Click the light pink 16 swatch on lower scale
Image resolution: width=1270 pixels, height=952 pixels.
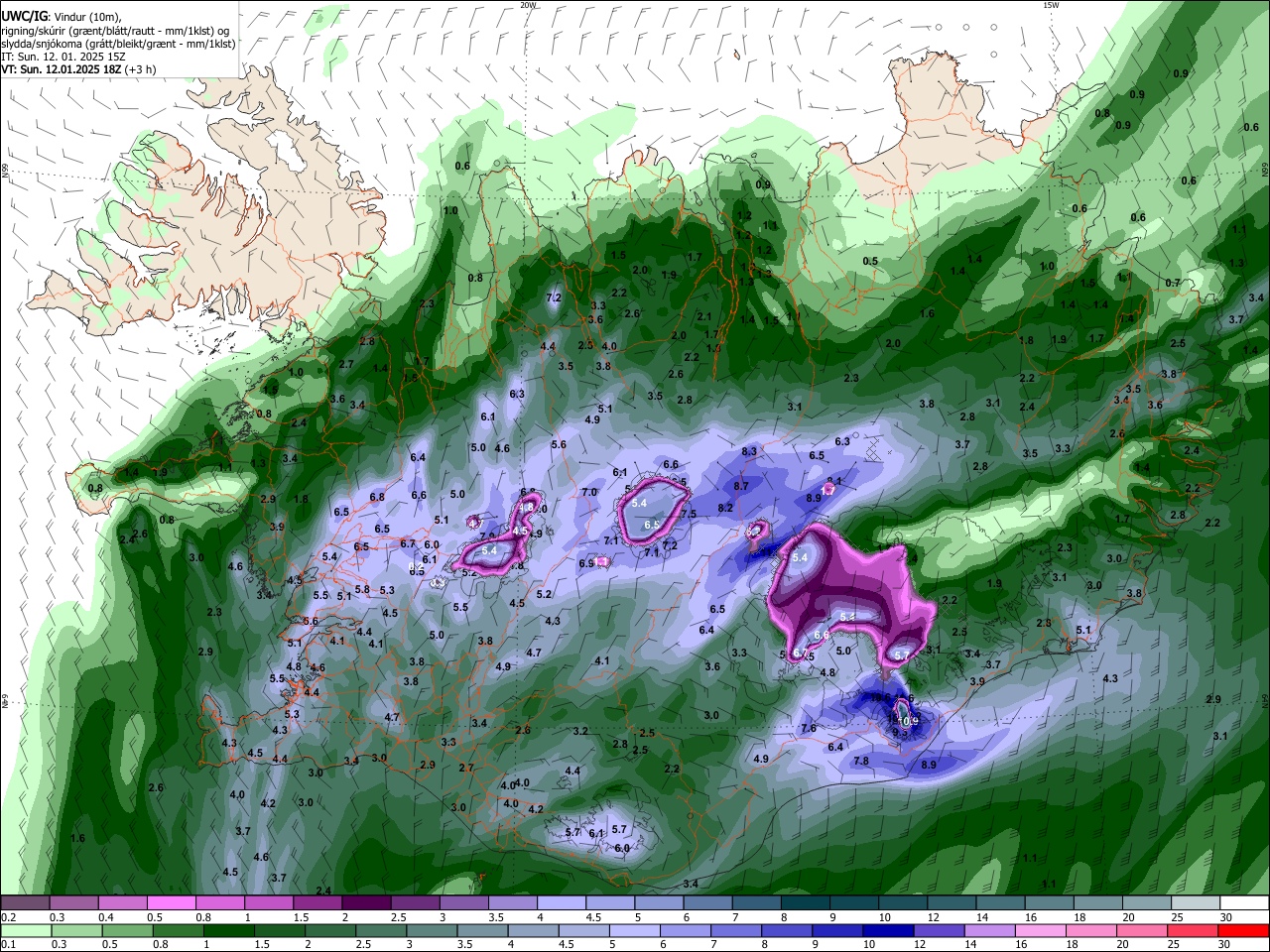(x=1040, y=931)
